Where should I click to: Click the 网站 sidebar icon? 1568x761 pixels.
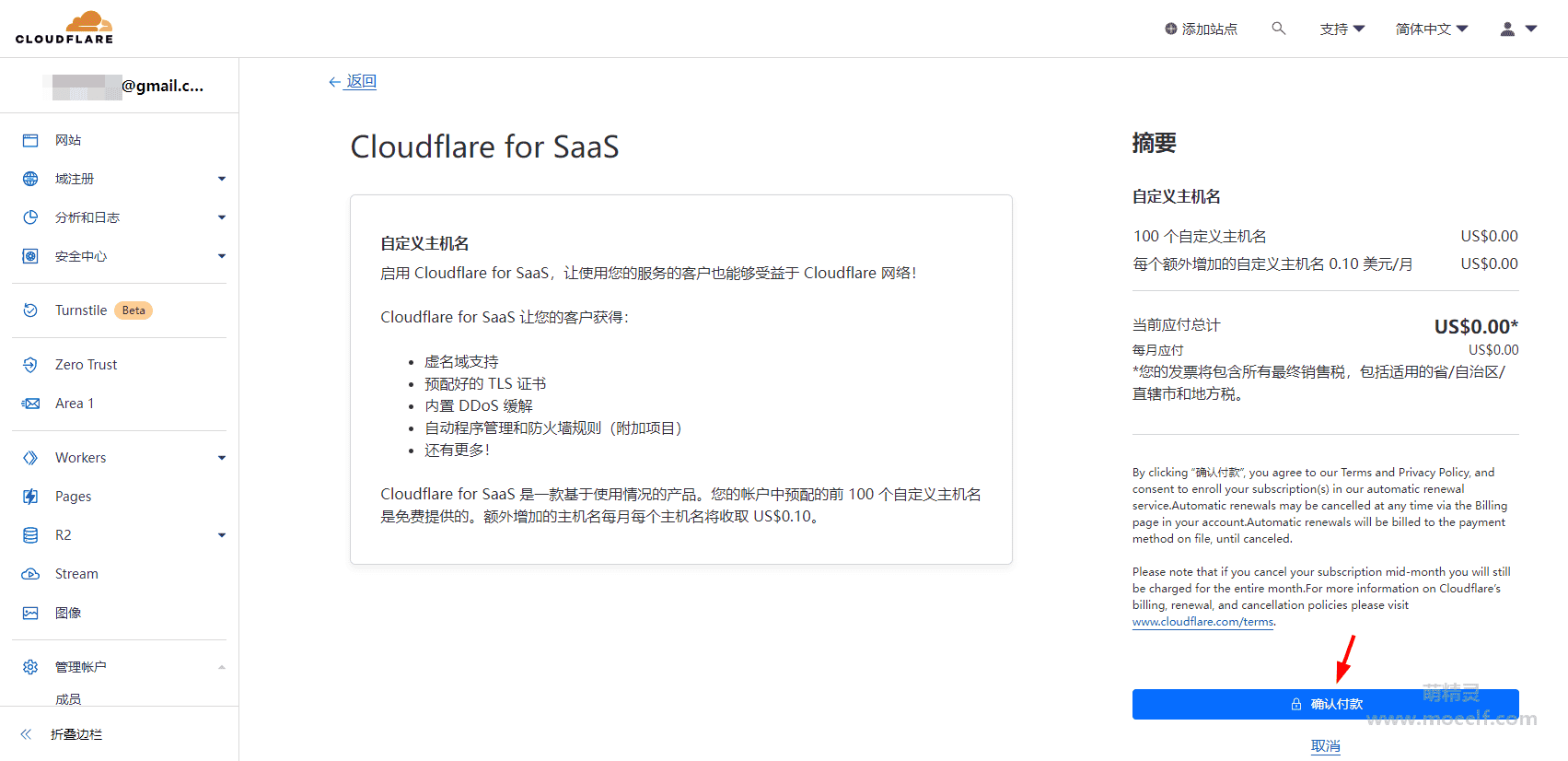[x=30, y=140]
